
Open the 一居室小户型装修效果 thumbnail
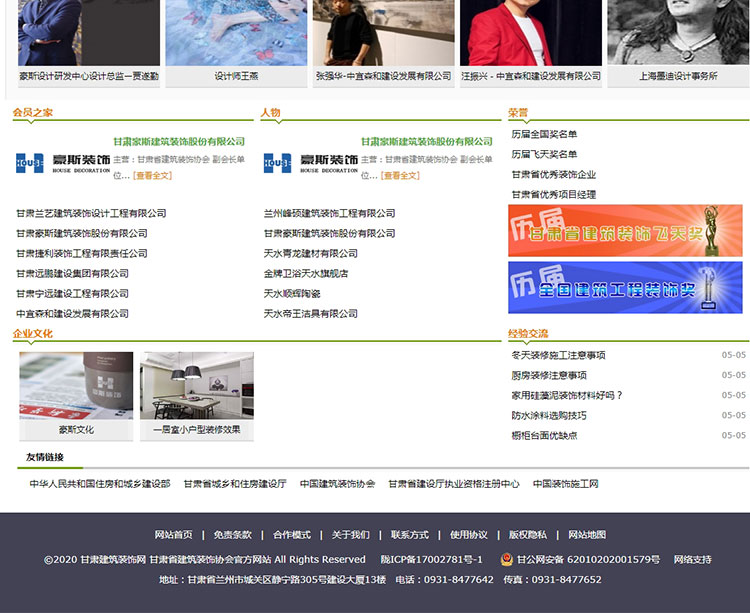[197, 386]
